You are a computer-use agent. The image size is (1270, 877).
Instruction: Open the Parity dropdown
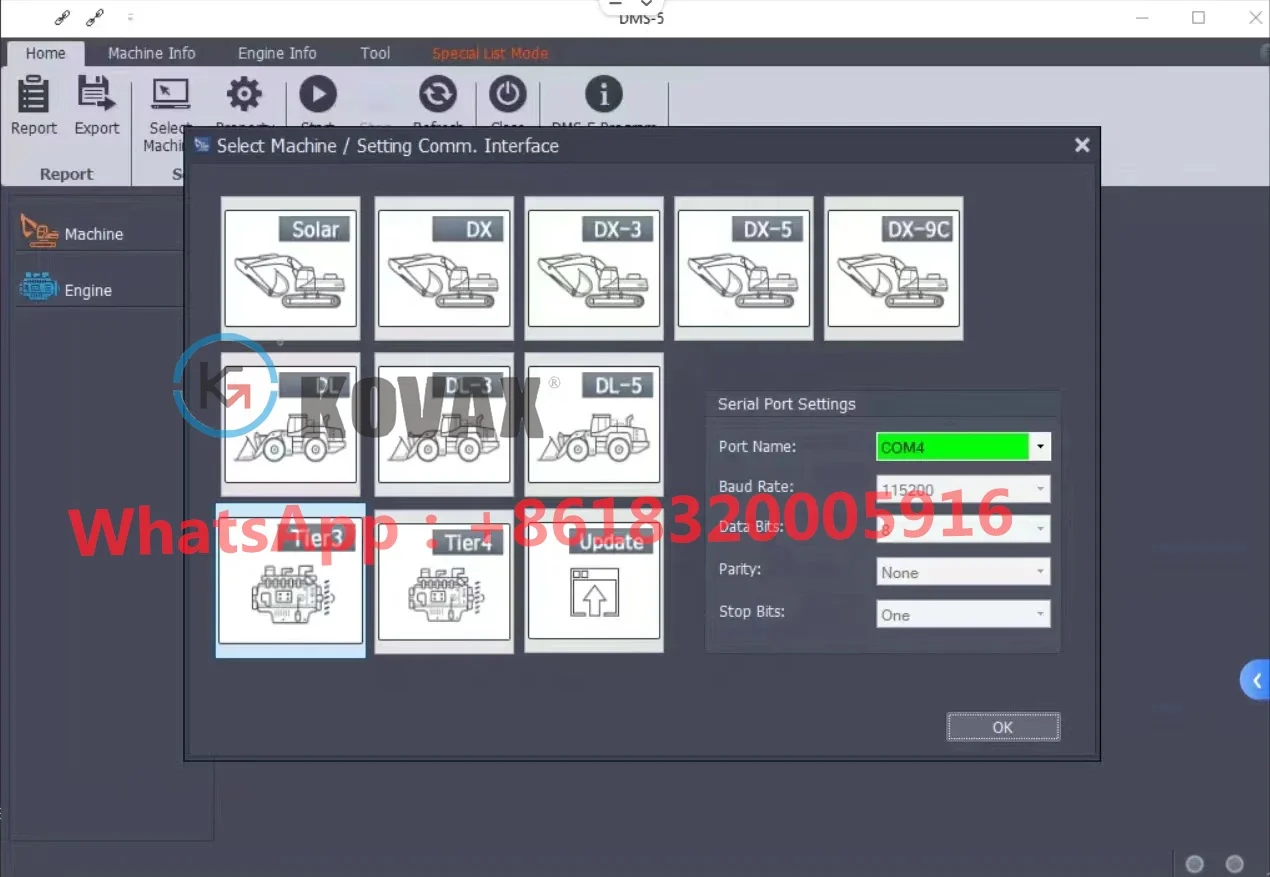(x=1039, y=571)
